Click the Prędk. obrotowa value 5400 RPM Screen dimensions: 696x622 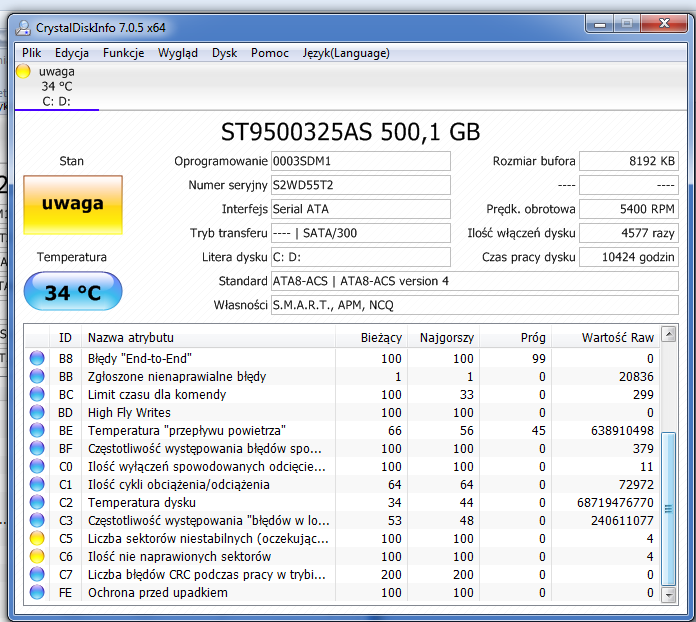[x=629, y=209]
